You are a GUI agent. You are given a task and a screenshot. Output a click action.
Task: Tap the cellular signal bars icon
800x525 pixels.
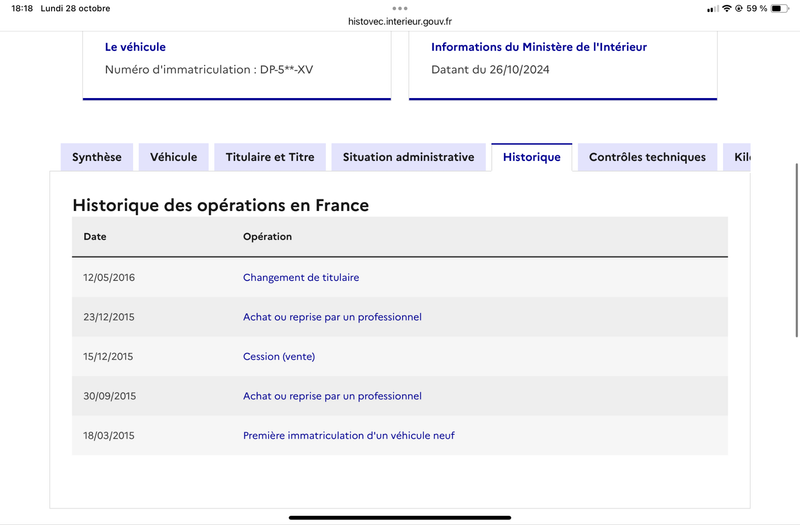[713, 9]
